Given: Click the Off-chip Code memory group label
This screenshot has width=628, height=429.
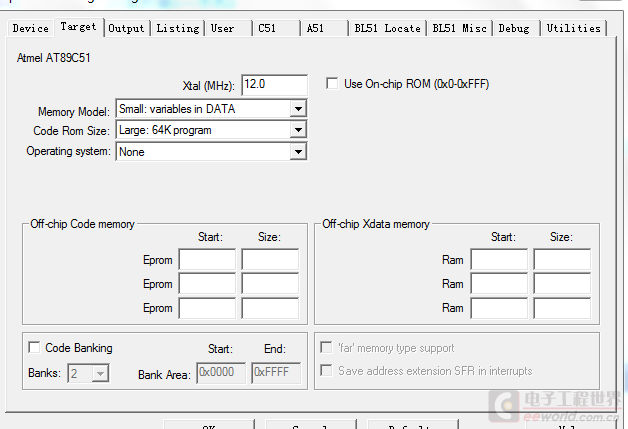Looking at the screenshot, I should pyautogui.click(x=83, y=224).
